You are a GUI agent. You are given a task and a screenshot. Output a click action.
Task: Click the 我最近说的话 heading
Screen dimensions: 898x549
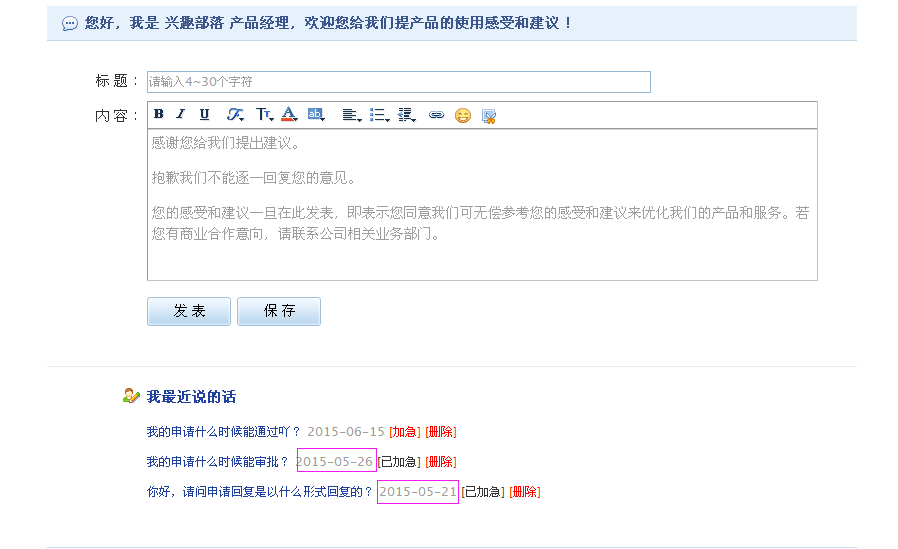pos(191,397)
